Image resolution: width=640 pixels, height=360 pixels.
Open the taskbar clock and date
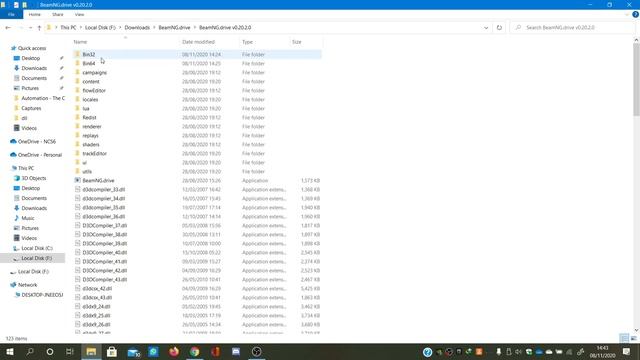point(602,351)
